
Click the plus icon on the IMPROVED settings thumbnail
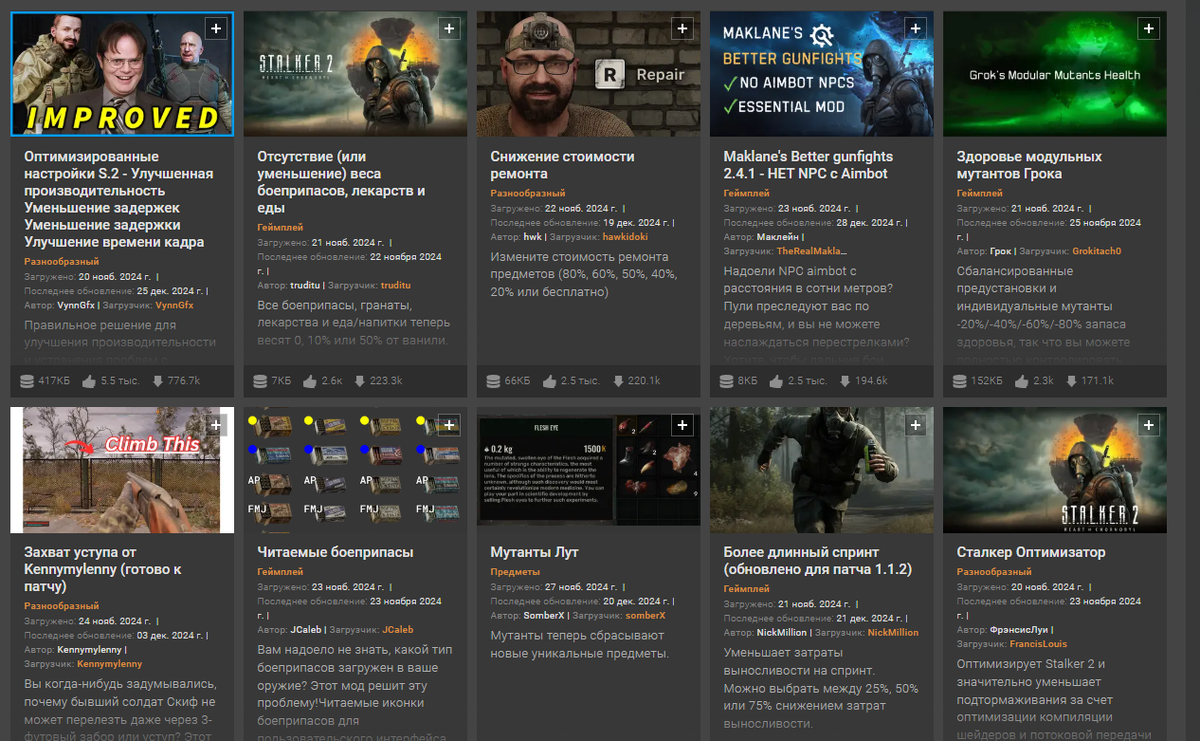coord(216,29)
